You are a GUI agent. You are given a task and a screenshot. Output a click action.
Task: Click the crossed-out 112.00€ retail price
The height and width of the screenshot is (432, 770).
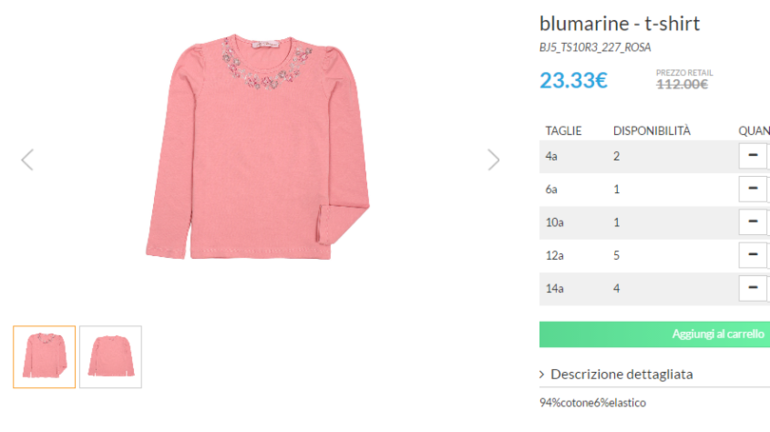[x=681, y=84]
